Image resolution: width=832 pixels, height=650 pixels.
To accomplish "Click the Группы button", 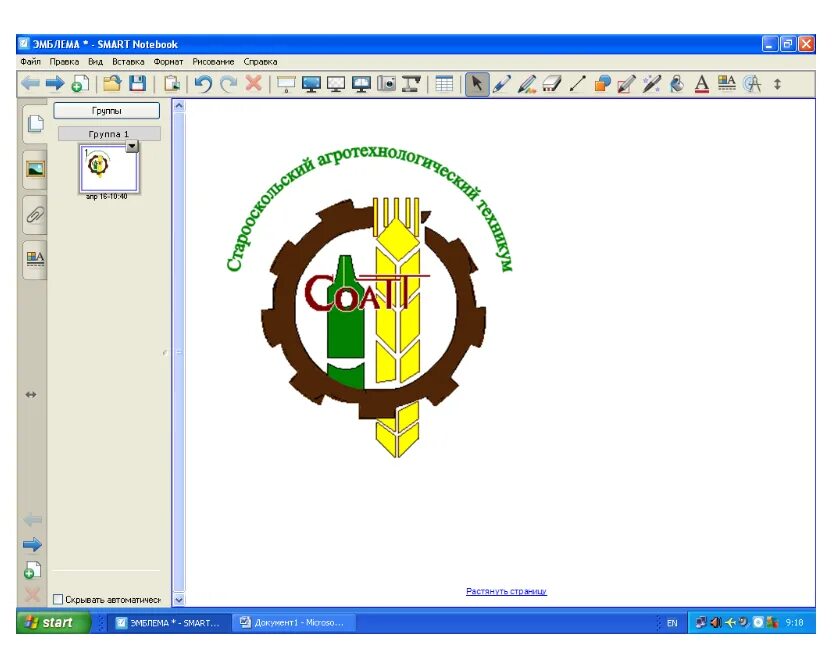I will (x=107, y=110).
